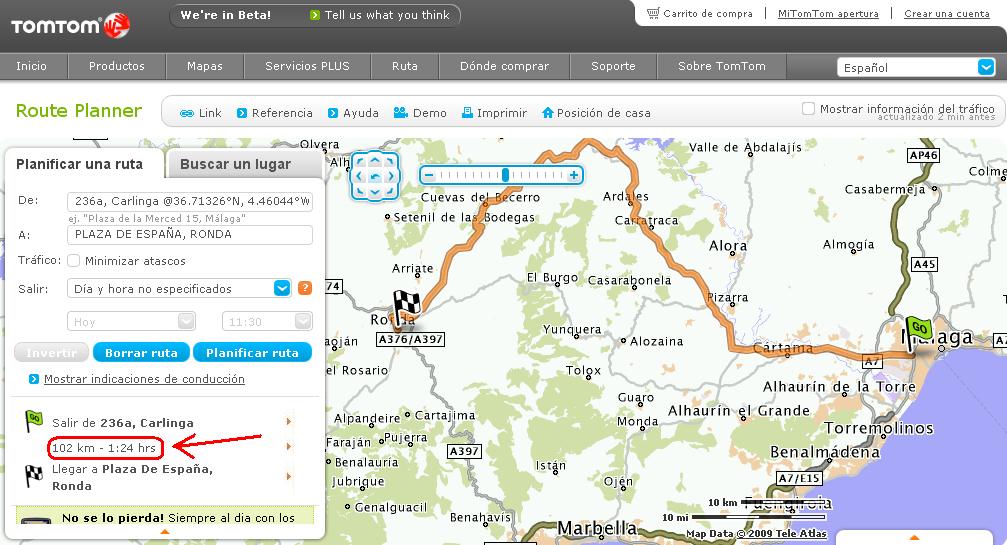Enable Mostrar información del tráfico checkbox
The width and height of the screenshot is (1007, 545).
(x=809, y=108)
